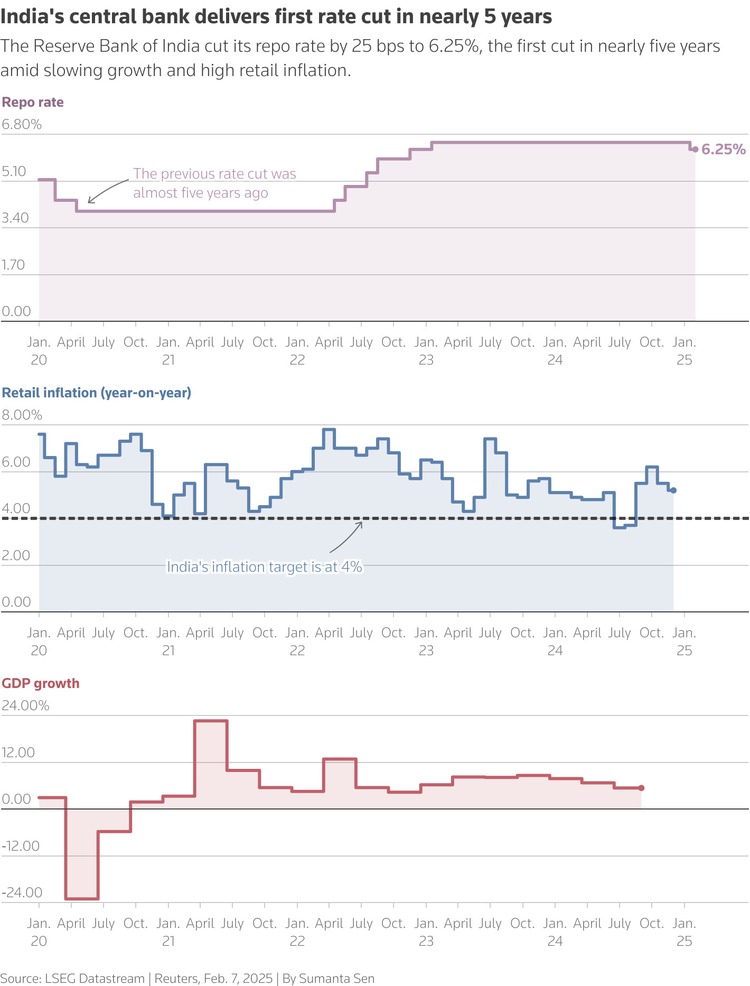Image resolution: width=750 pixels, height=986 pixels.
Task: Click the GDP growth peak above 12.00
Action: [x=210, y=721]
